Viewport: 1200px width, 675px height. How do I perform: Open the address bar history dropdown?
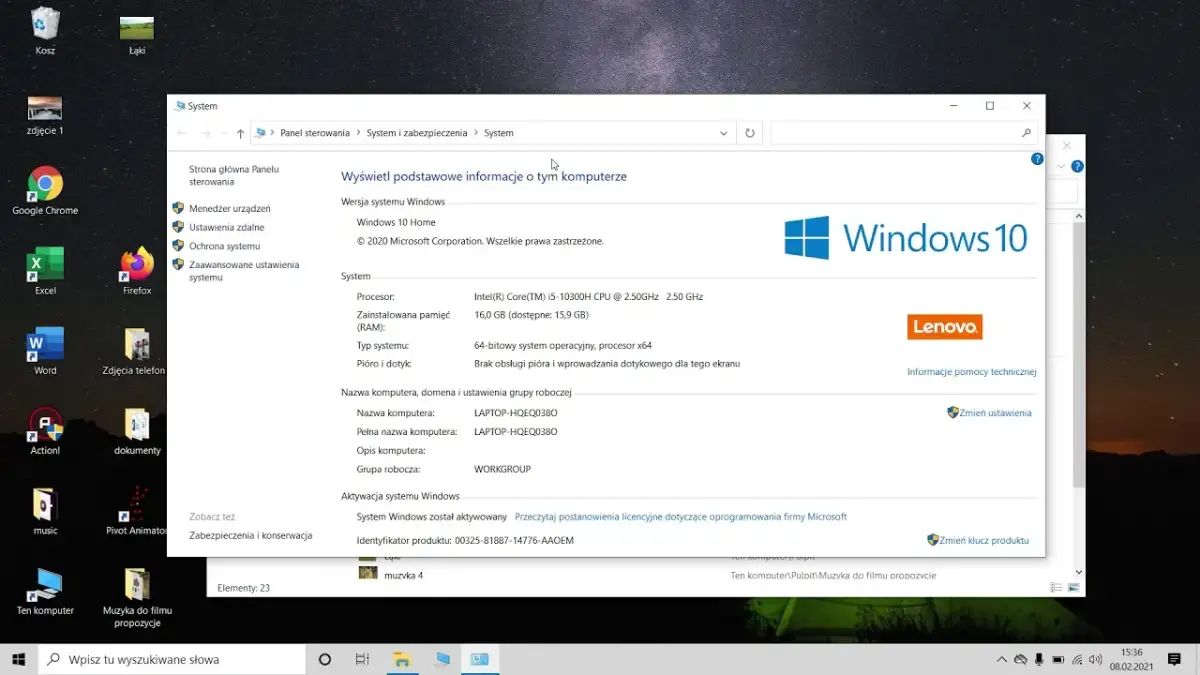click(723, 132)
